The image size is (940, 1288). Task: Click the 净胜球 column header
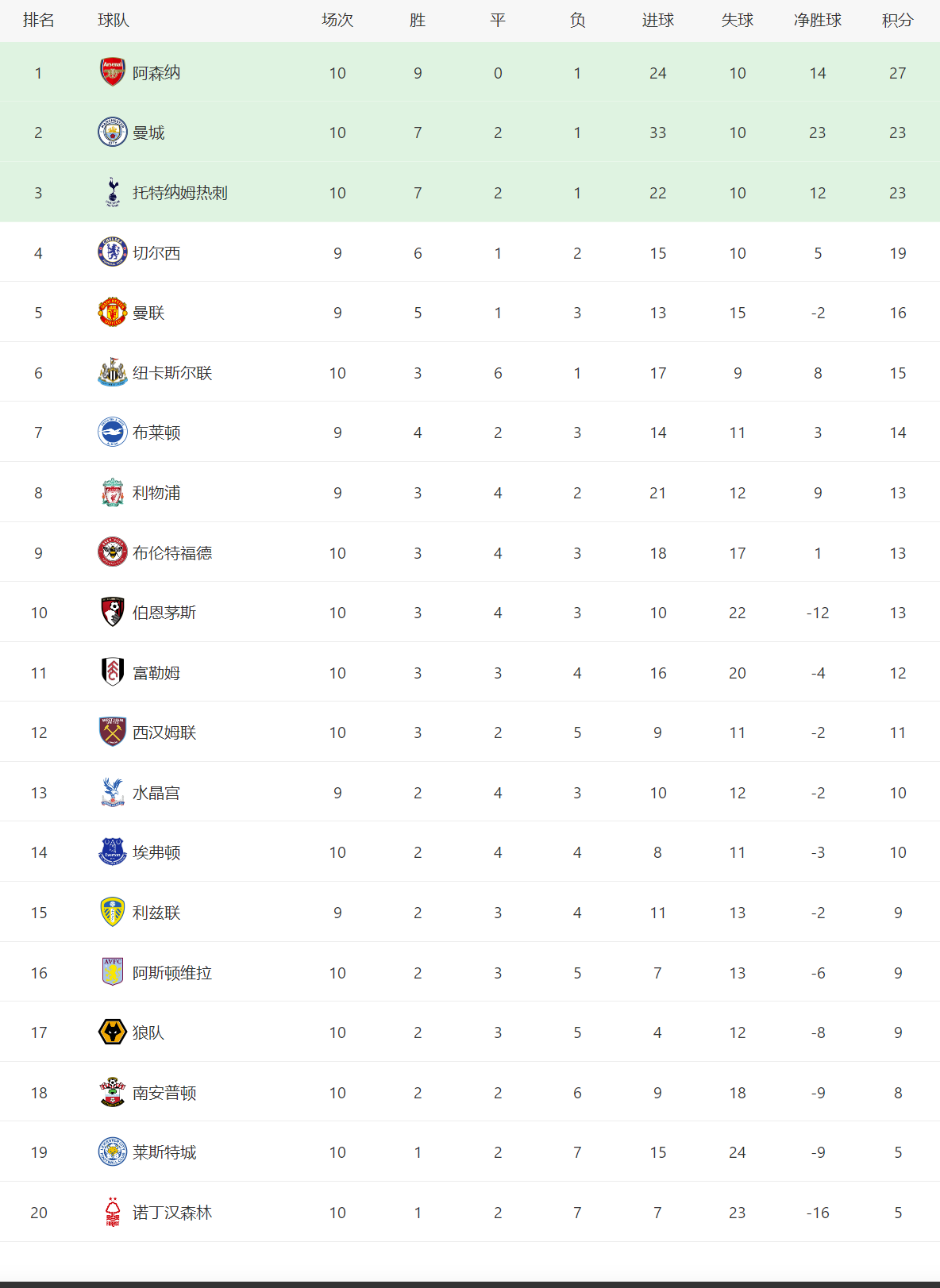click(x=818, y=20)
